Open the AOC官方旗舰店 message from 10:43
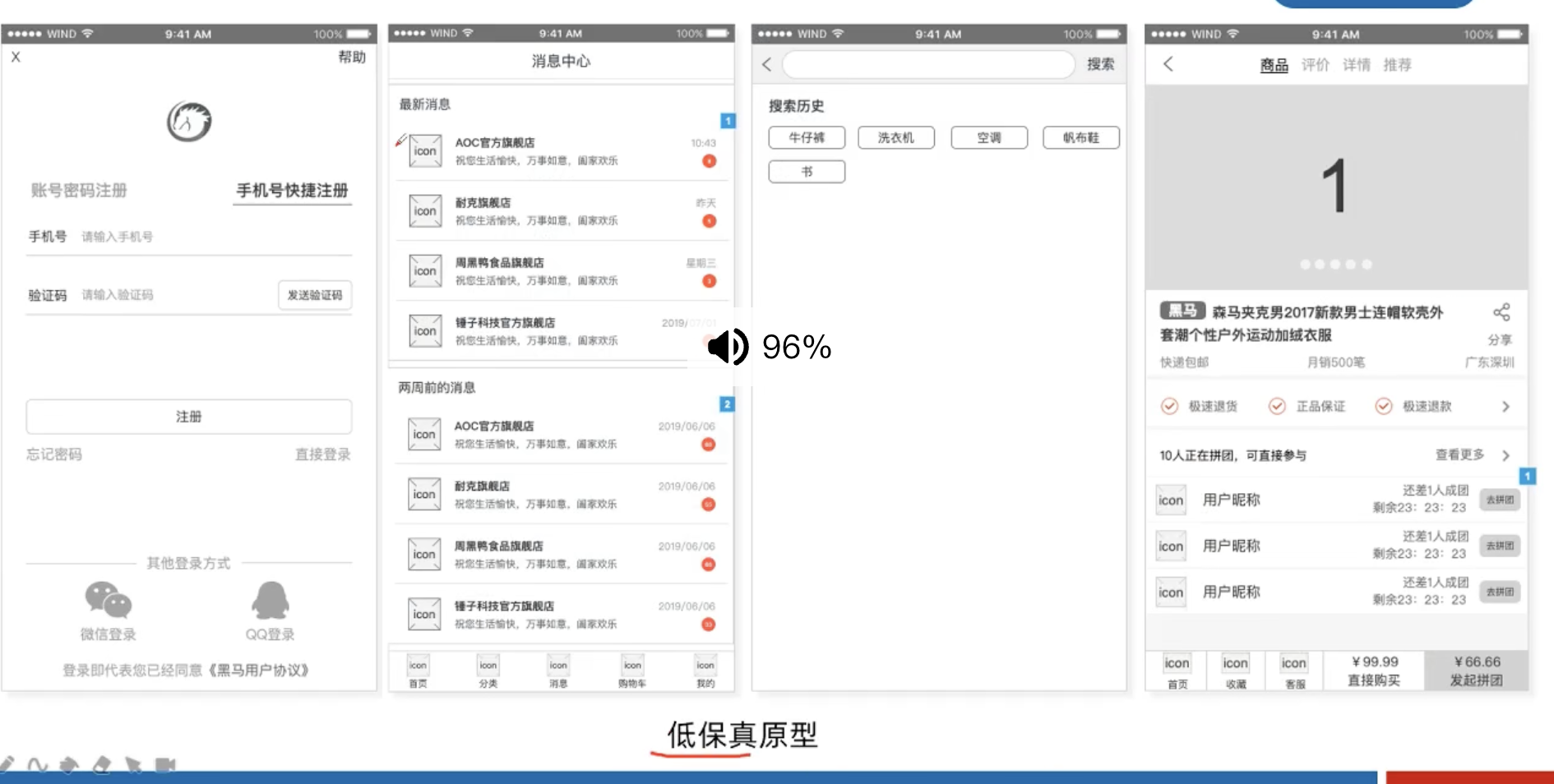This screenshot has width=1554, height=784. tap(561, 151)
